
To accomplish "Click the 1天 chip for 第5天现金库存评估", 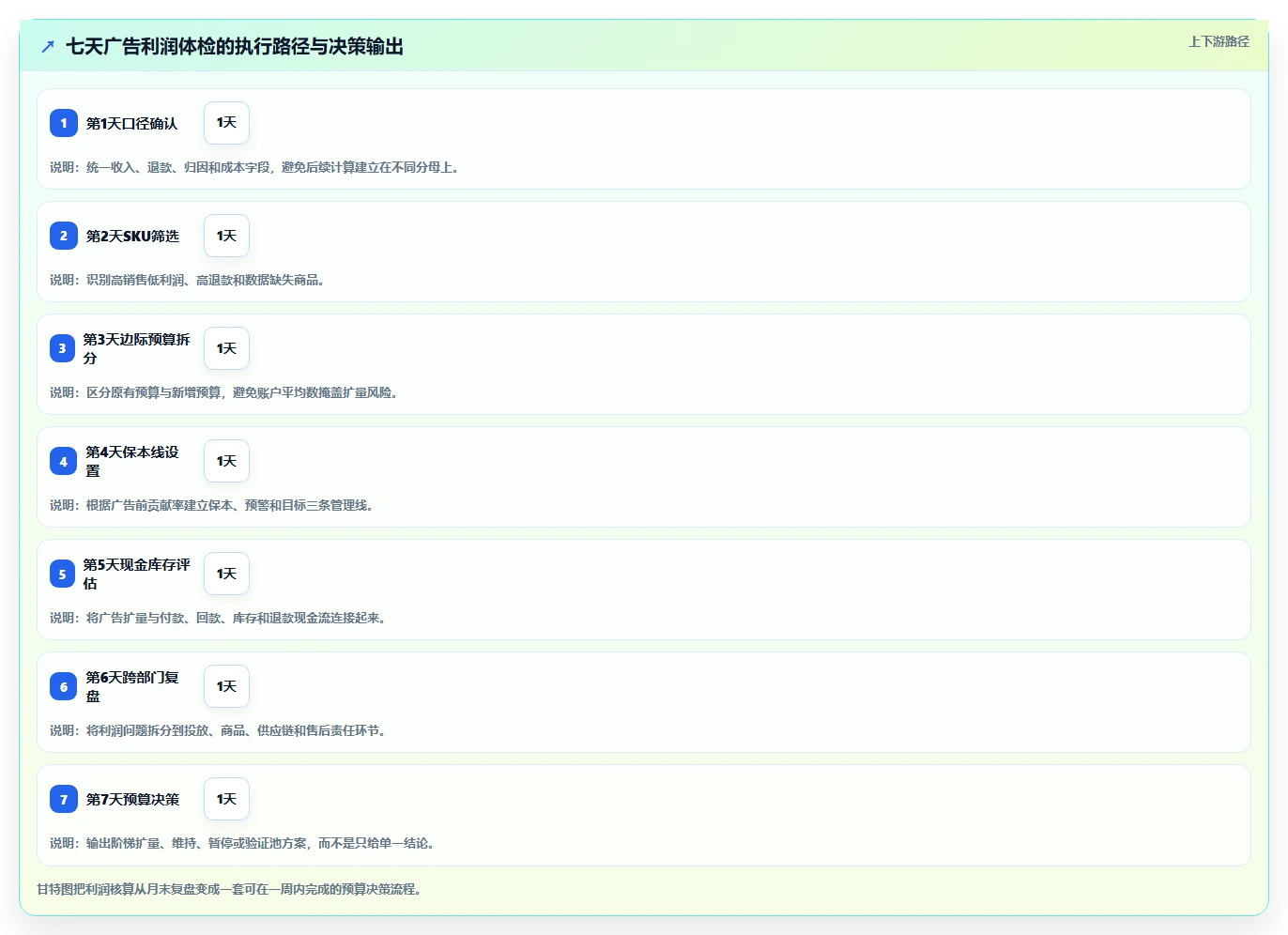I will pos(226,574).
